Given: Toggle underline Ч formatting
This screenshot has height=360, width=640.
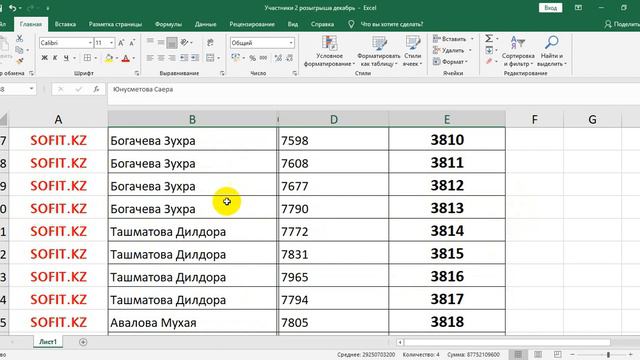Looking at the screenshot, I should 66,58.
